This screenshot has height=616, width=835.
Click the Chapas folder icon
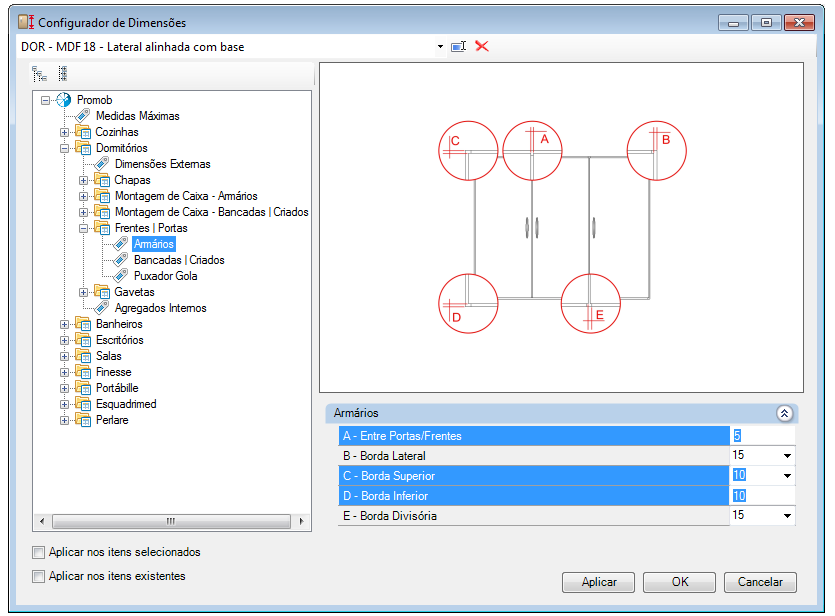click(102, 179)
